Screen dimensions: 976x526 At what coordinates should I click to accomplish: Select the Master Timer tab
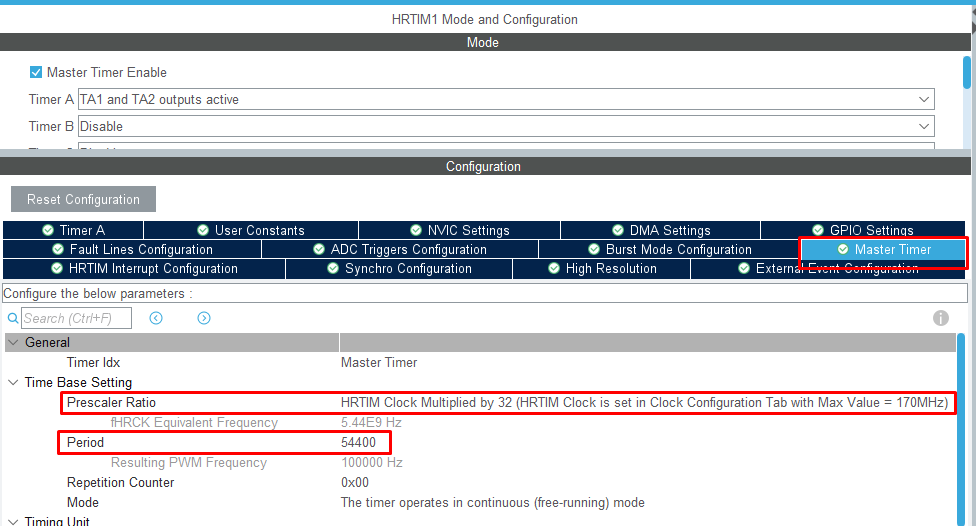pos(883,249)
